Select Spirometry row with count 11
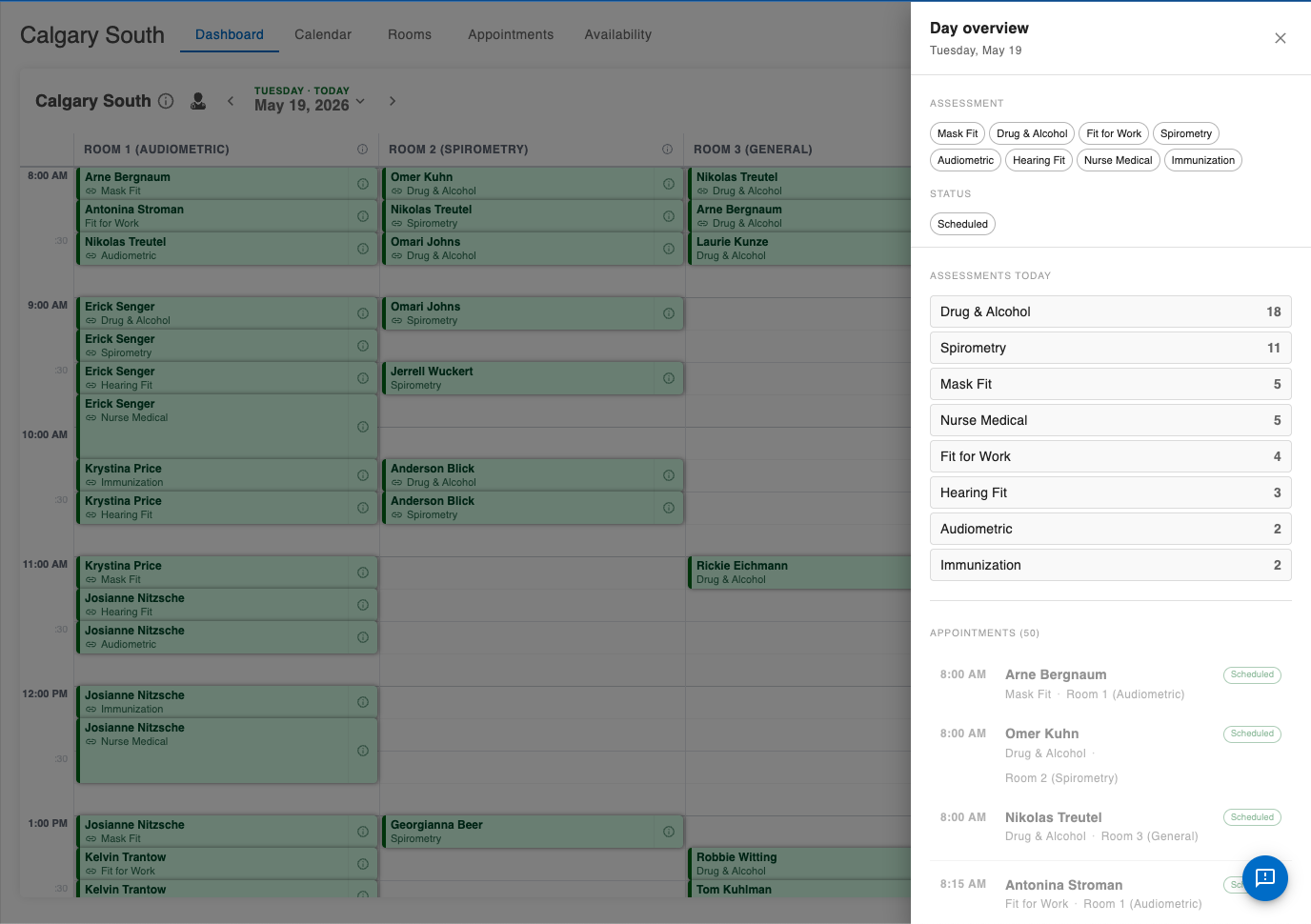1311x924 pixels. point(1111,348)
